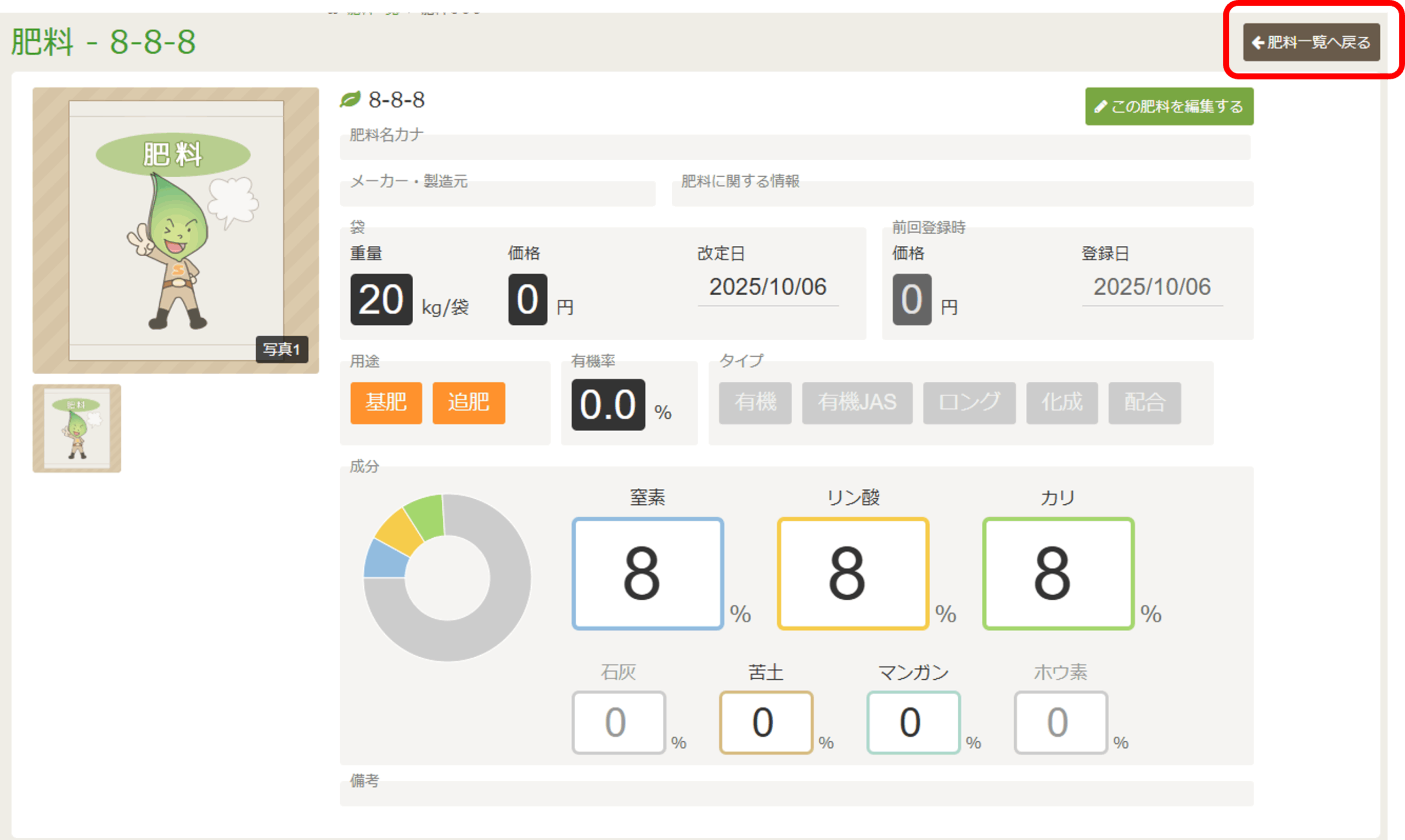This screenshot has height=840, width=1405.
Task: Toggle the 基肥 usage tag
Action: (386, 403)
